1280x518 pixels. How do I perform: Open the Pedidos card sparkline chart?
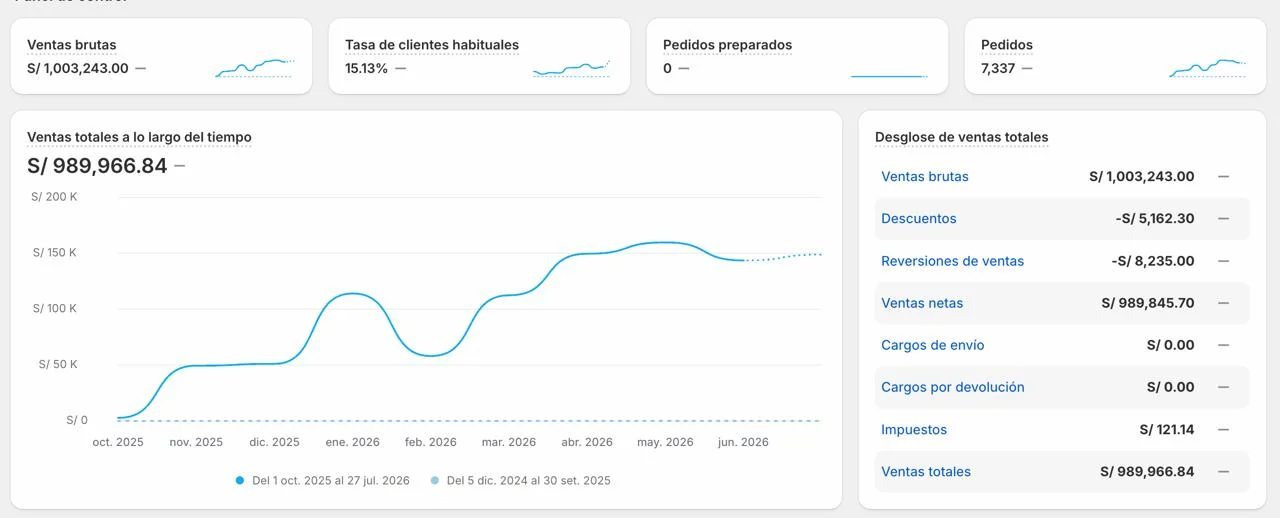click(1209, 68)
